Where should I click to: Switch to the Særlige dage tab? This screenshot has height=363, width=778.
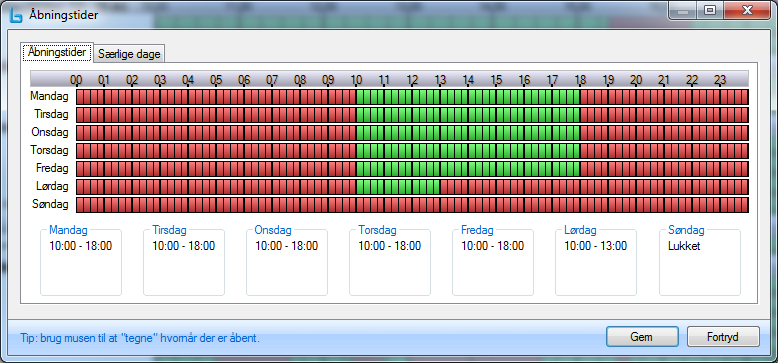[x=129, y=54]
